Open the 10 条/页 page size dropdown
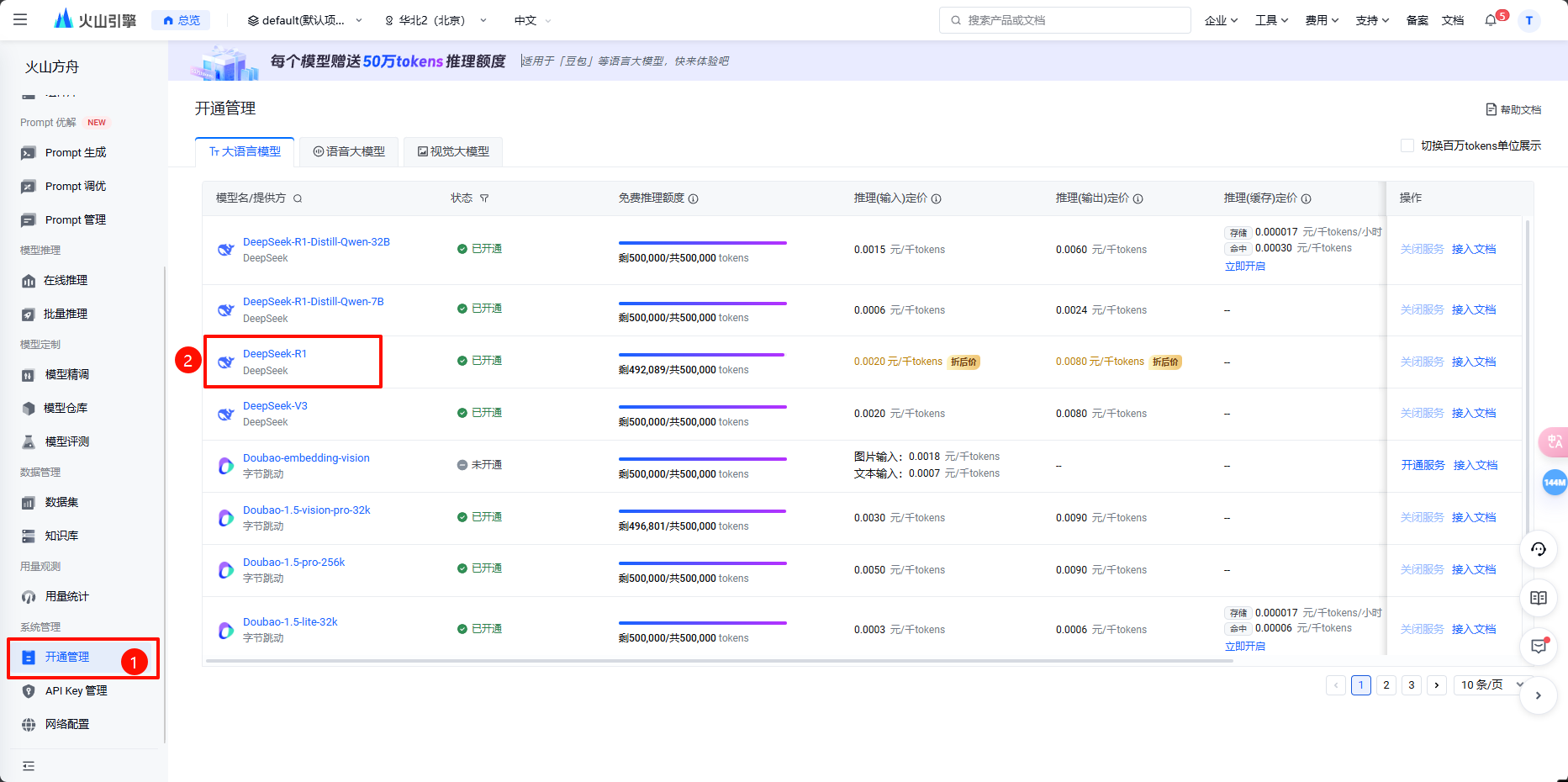 click(x=1492, y=685)
